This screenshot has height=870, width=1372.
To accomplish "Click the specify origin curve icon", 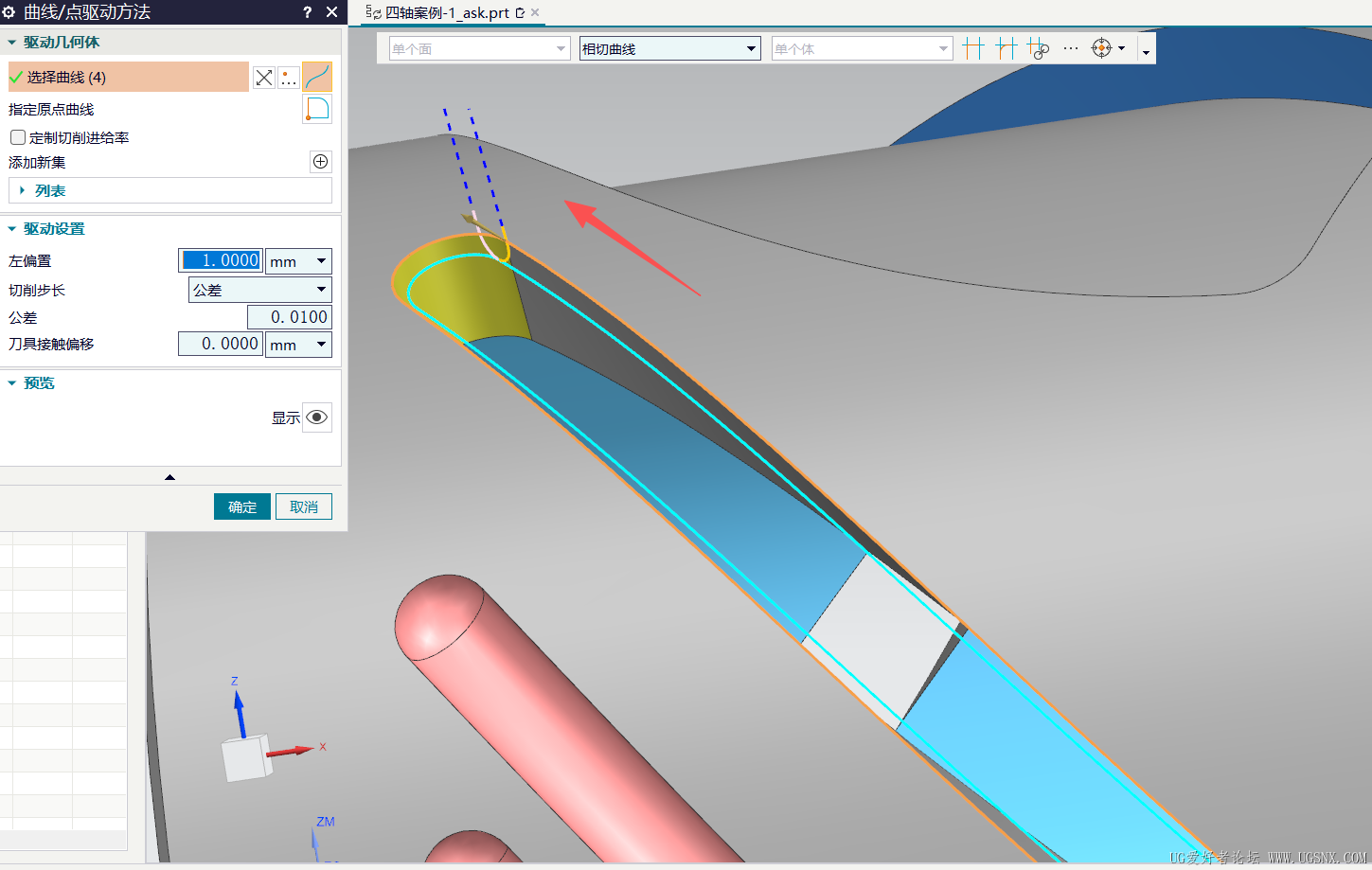I will (317, 109).
